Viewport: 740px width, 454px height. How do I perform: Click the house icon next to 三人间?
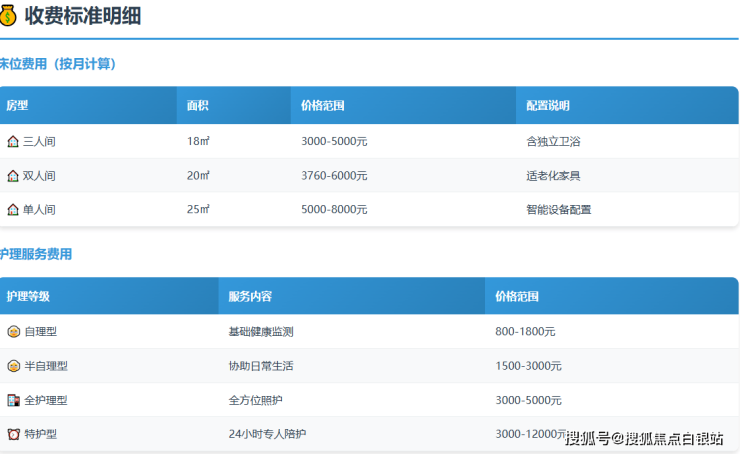pos(13,142)
